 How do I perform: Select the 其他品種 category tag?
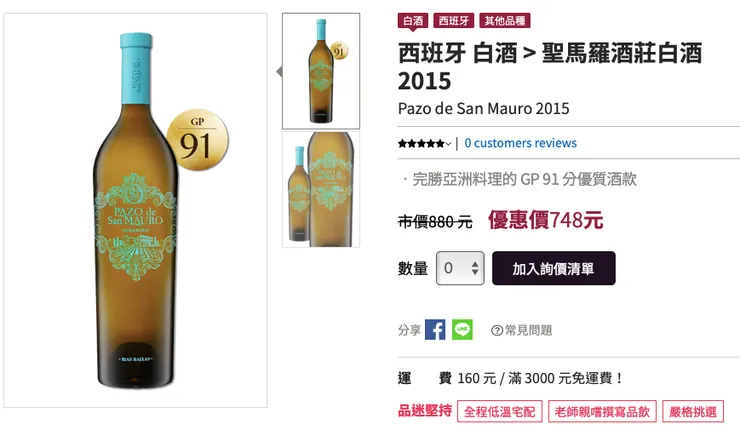click(x=505, y=21)
